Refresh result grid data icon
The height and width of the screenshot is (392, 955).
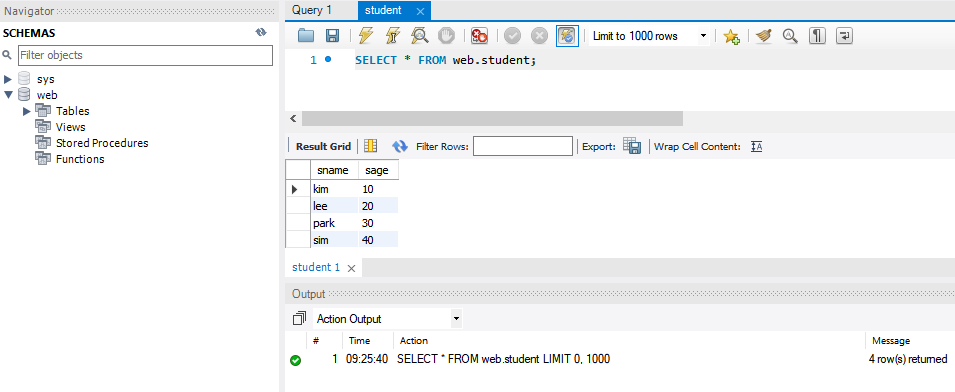point(400,146)
